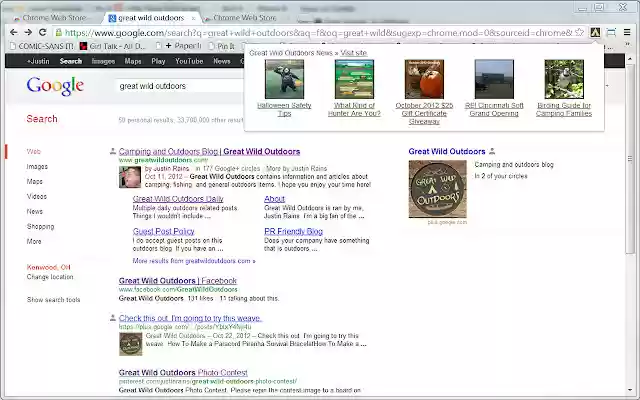
Task: Open Great Wild Outdoors Facebook result
Action: 178,281
